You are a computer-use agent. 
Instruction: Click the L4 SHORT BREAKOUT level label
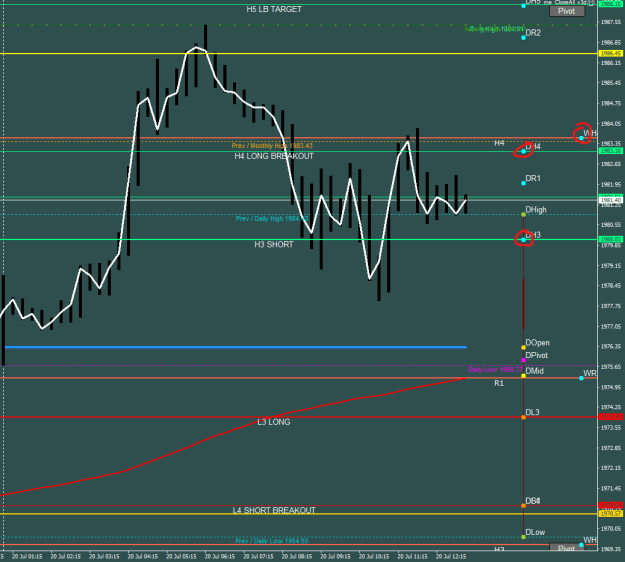click(x=274, y=511)
